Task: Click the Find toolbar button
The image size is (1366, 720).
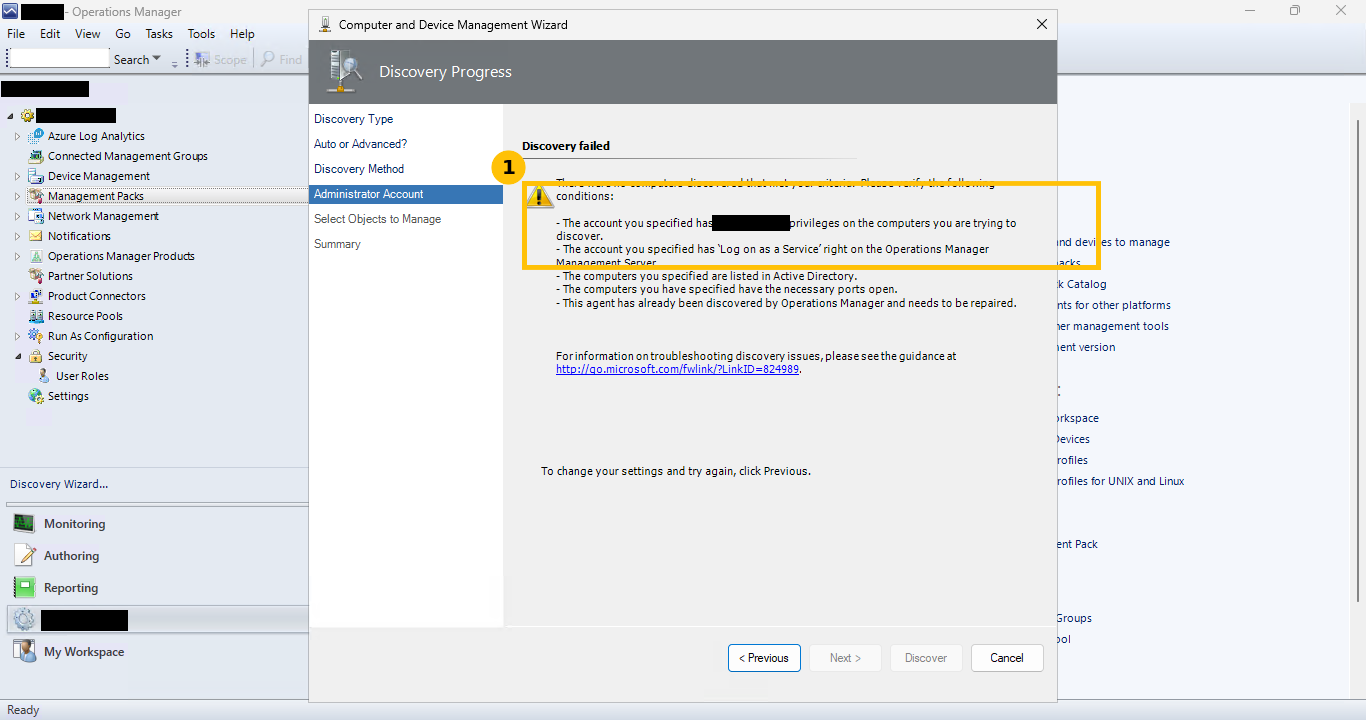Action: pyautogui.click(x=281, y=60)
